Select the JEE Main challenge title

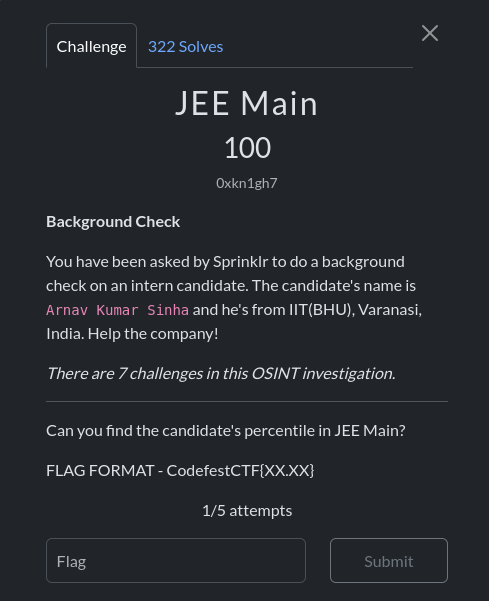click(x=247, y=103)
